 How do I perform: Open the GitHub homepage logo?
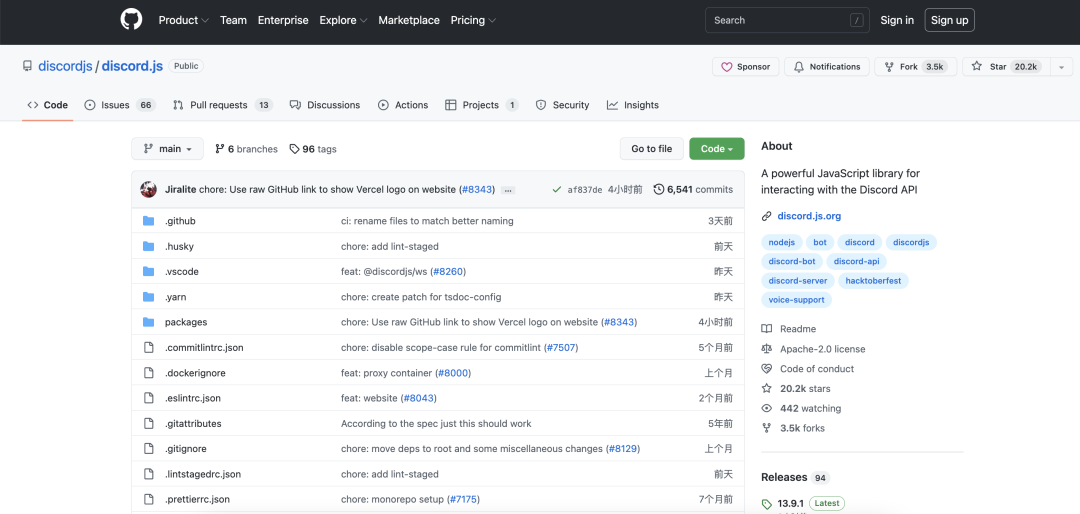tap(132, 20)
